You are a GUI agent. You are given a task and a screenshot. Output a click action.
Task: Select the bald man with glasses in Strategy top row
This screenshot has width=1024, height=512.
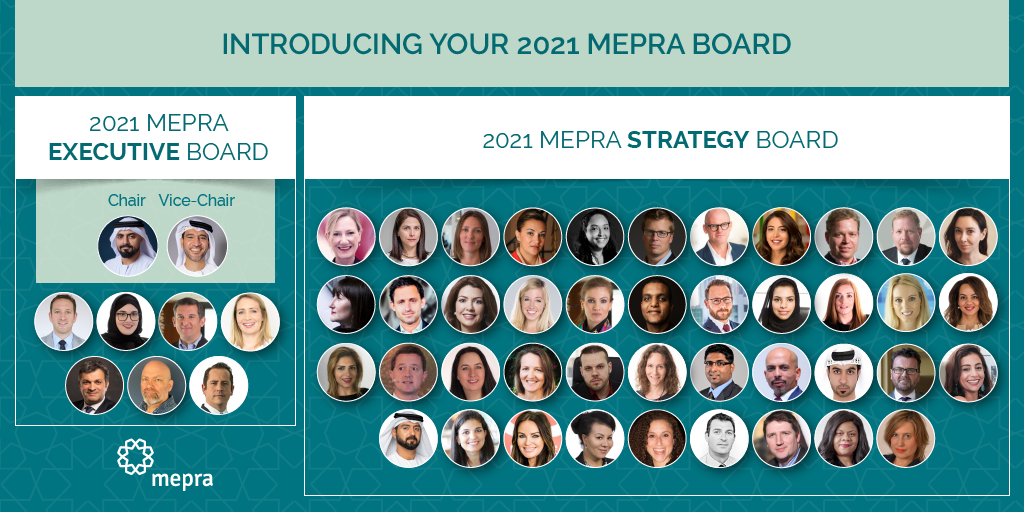click(720, 236)
